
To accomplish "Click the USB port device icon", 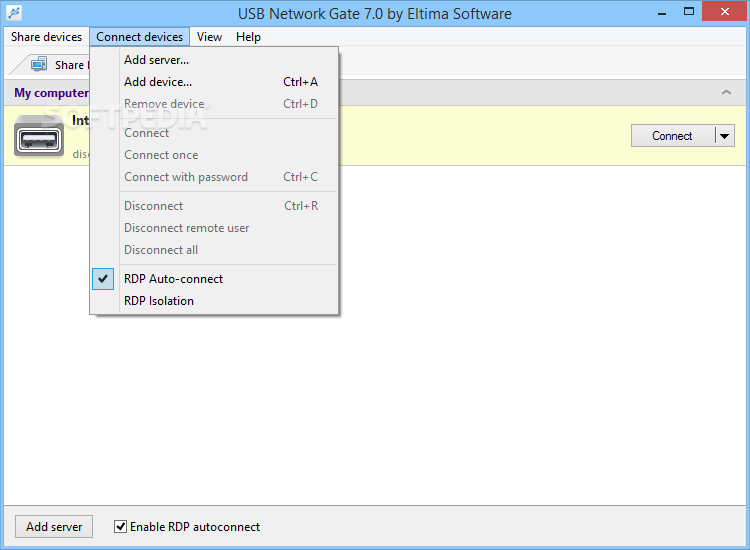I will [x=39, y=137].
